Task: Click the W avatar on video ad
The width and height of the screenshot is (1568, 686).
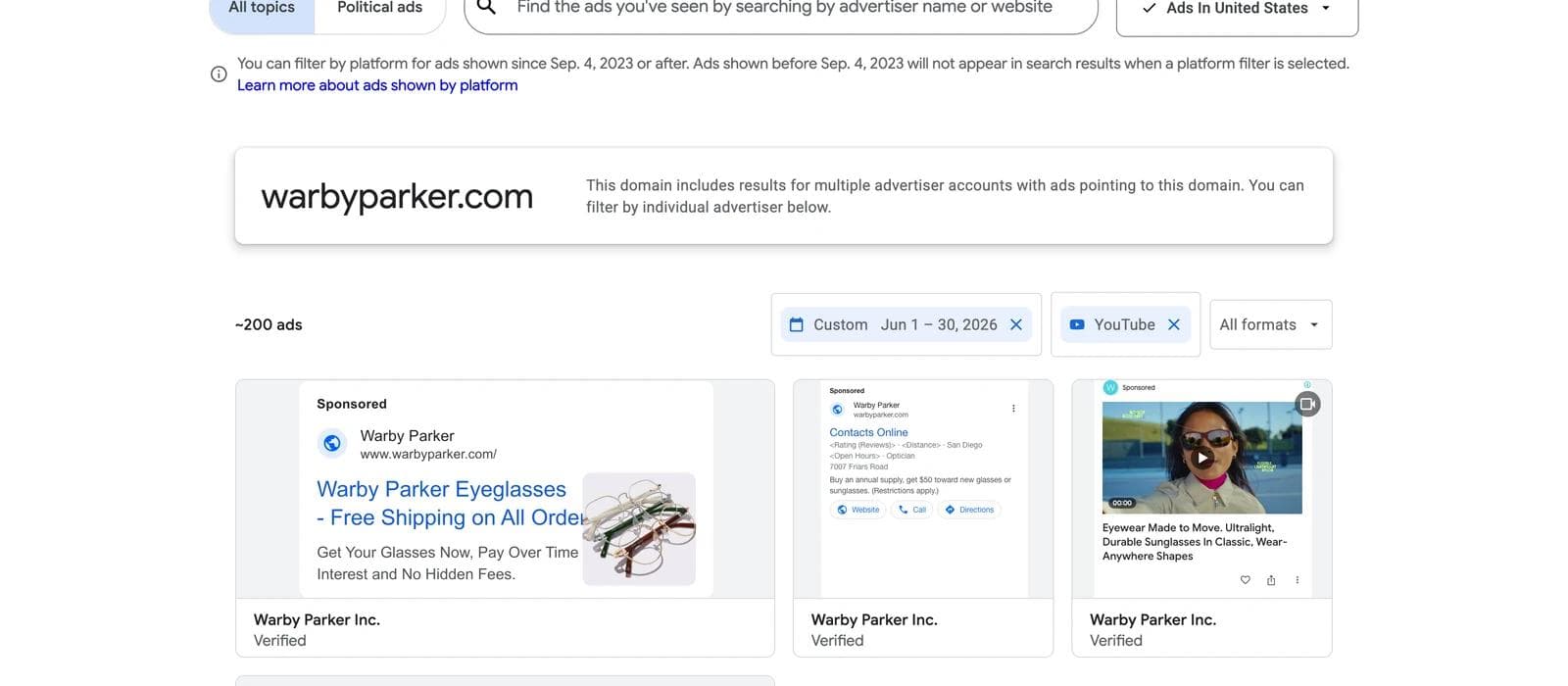Action: click(x=1110, y=387)
